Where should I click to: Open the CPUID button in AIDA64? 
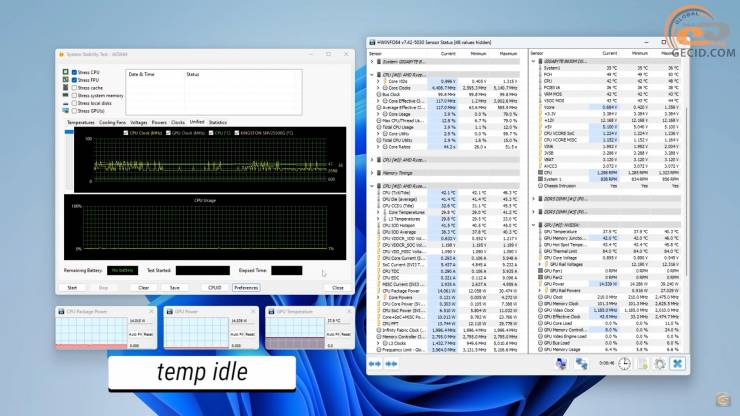pyautogui.click(x=215, y=288)
